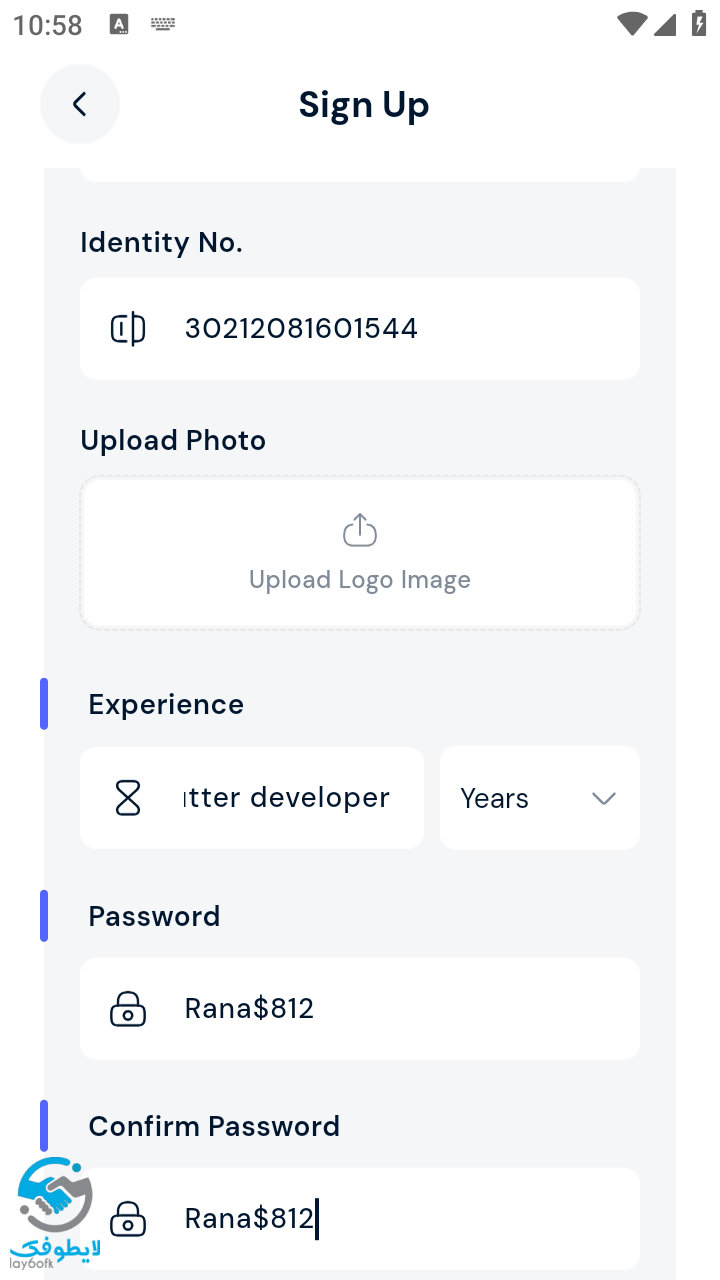Click the Upload Logo Image text
The image size is (720, 1280).
(360, 580)
